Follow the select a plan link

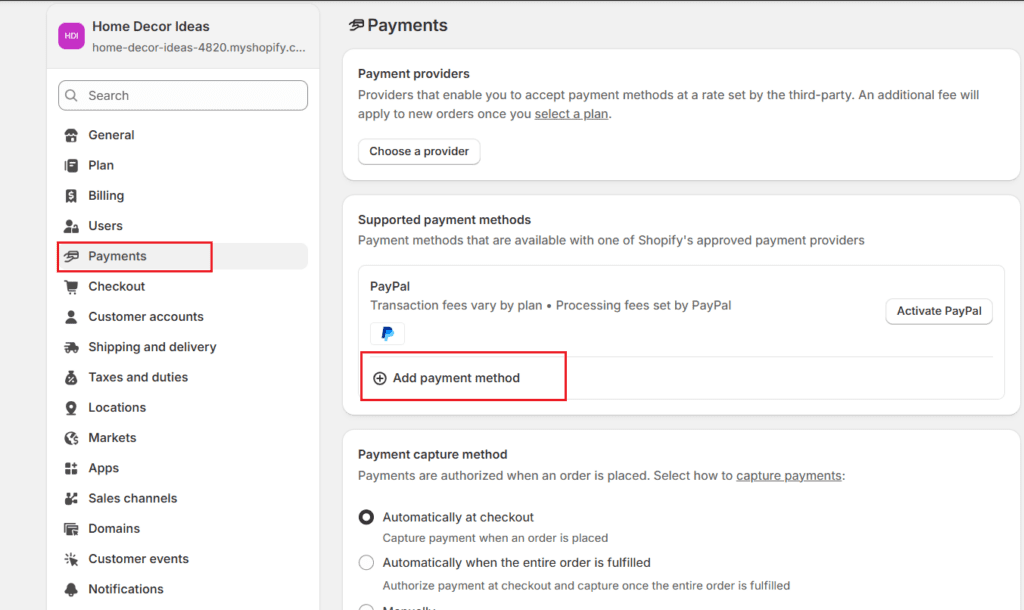[x=571, y=114]
